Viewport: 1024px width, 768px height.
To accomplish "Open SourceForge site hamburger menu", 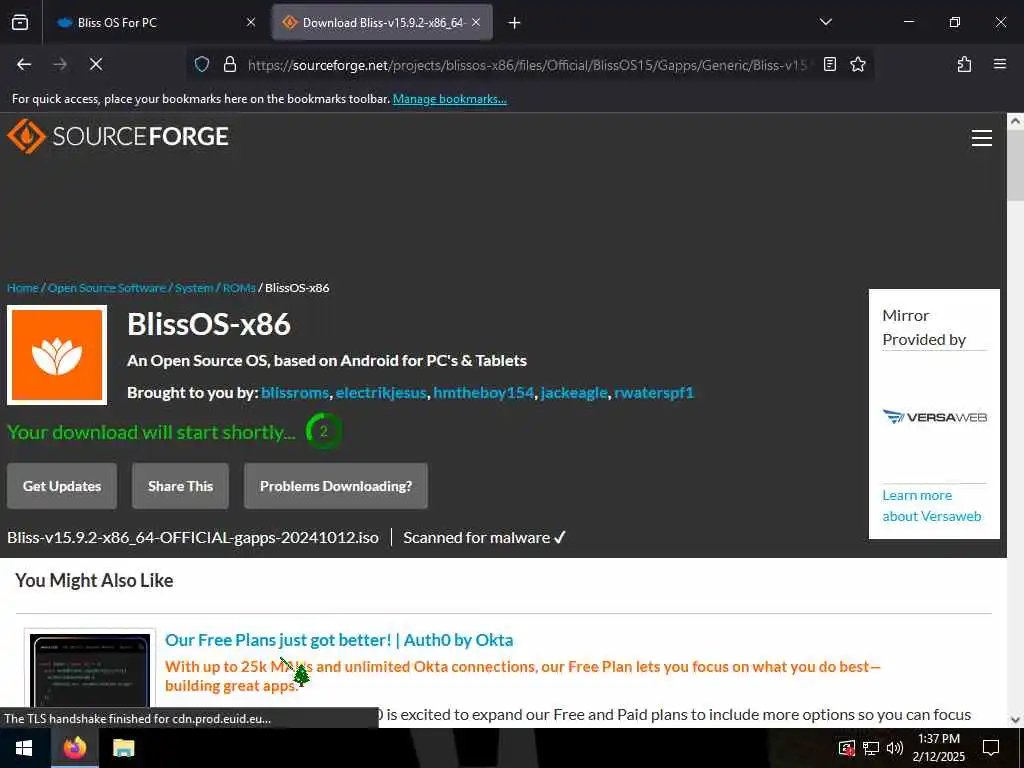I will (x=982, y=138).
